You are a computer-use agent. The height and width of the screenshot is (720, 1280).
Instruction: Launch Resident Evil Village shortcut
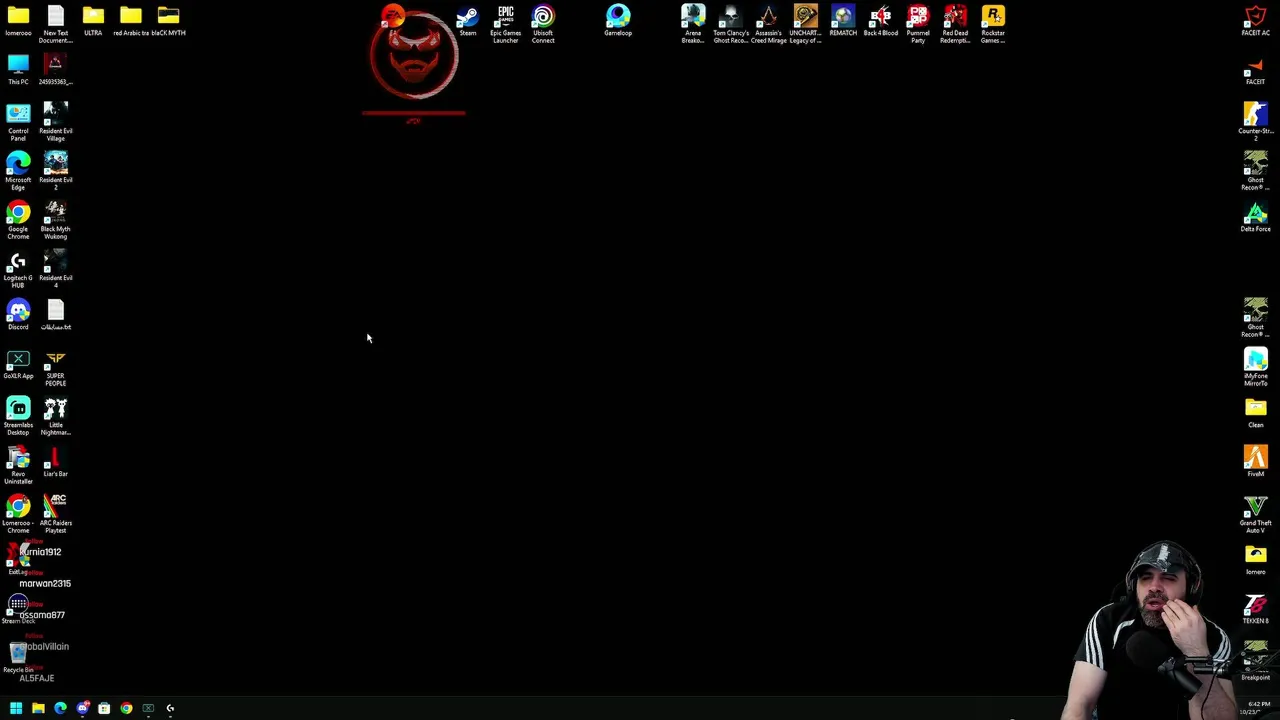coord(56,122)
